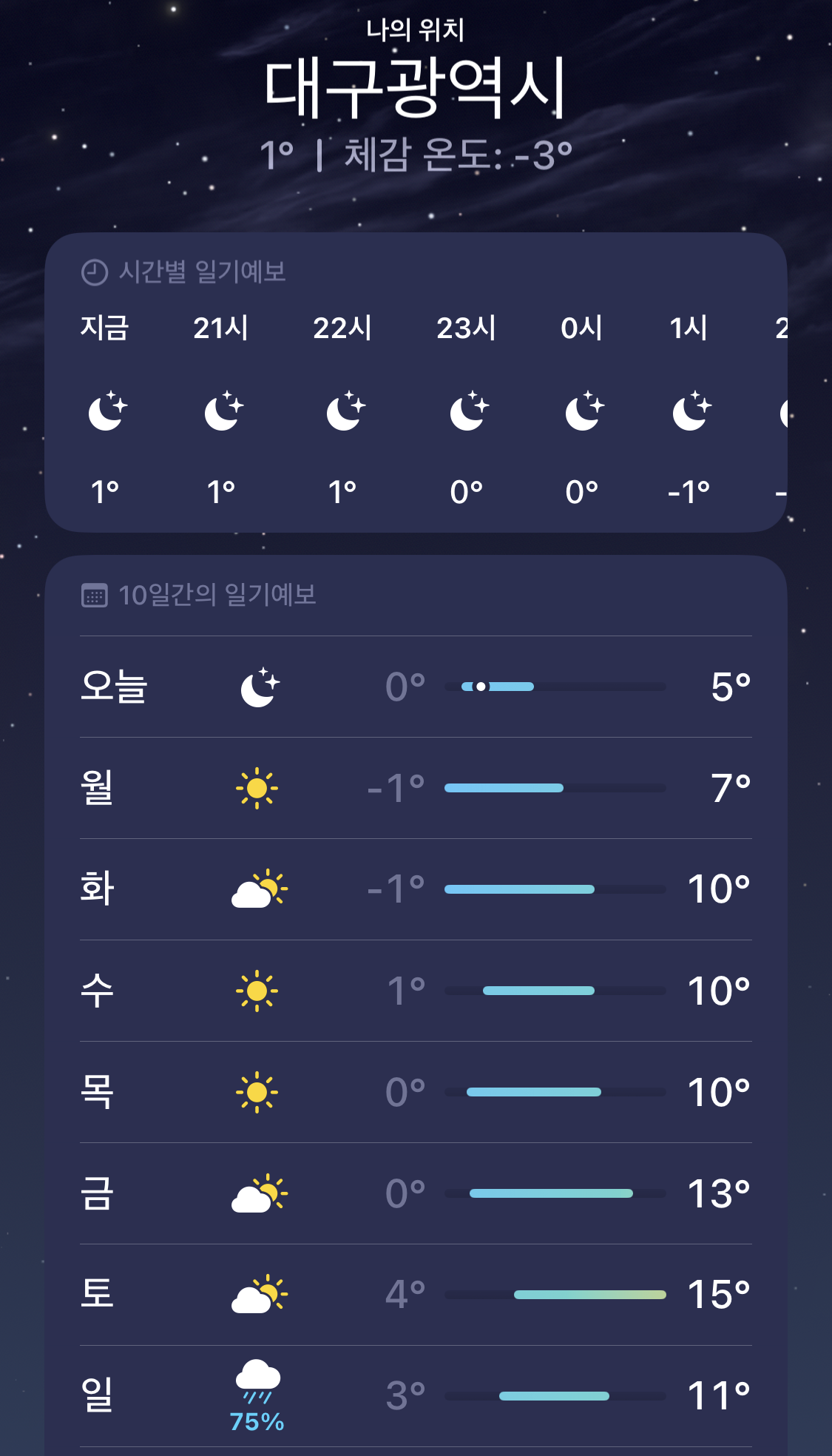Tap the 오늘 temperature range bar

(555, 687)
